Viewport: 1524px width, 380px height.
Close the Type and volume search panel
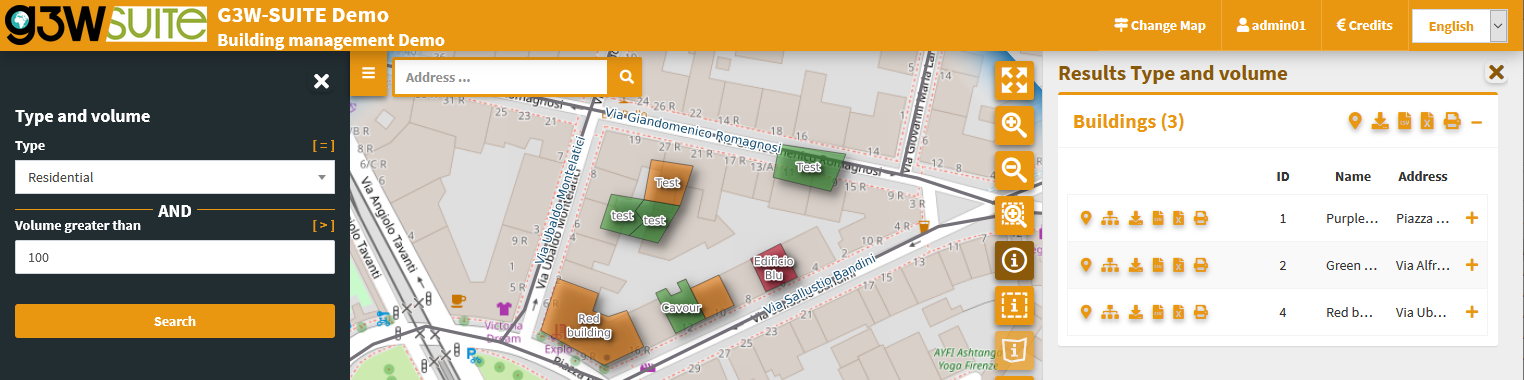321,81
